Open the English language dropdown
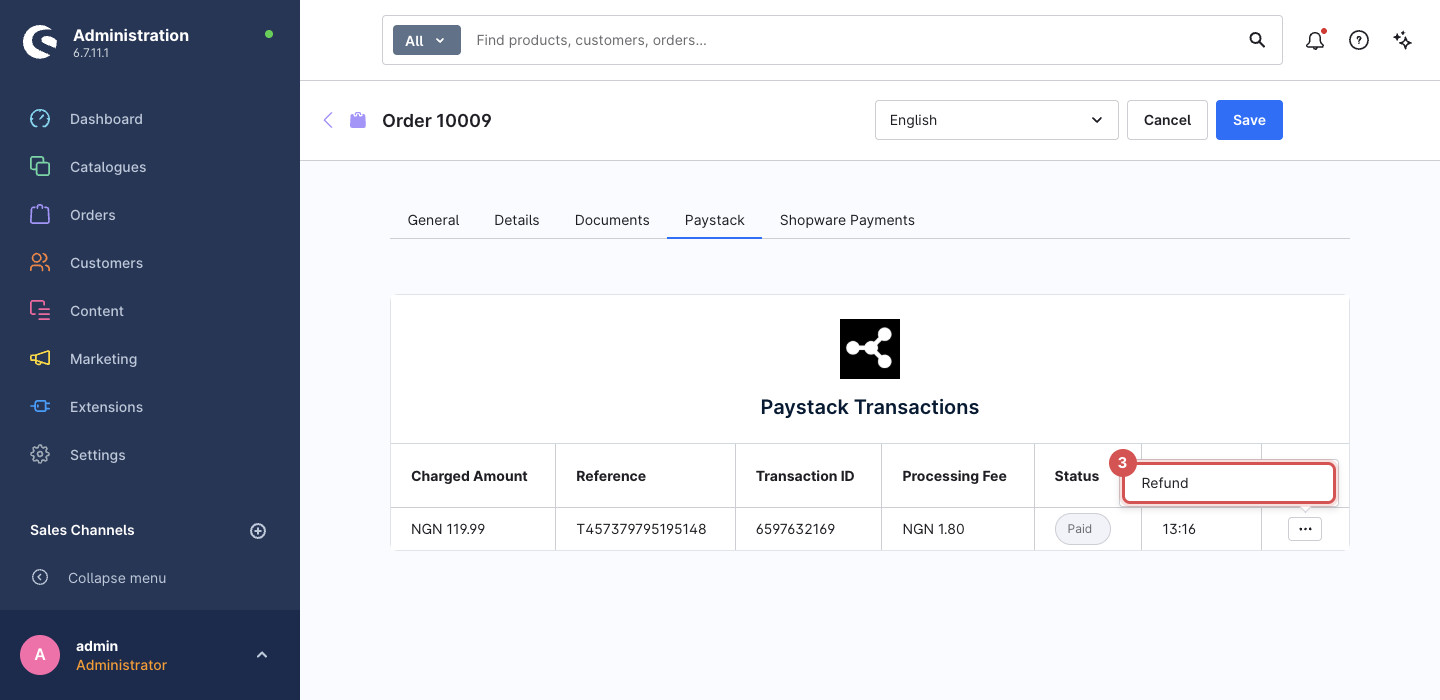The width and height of the screenshot is (1440, 700). tap(997, 120)
